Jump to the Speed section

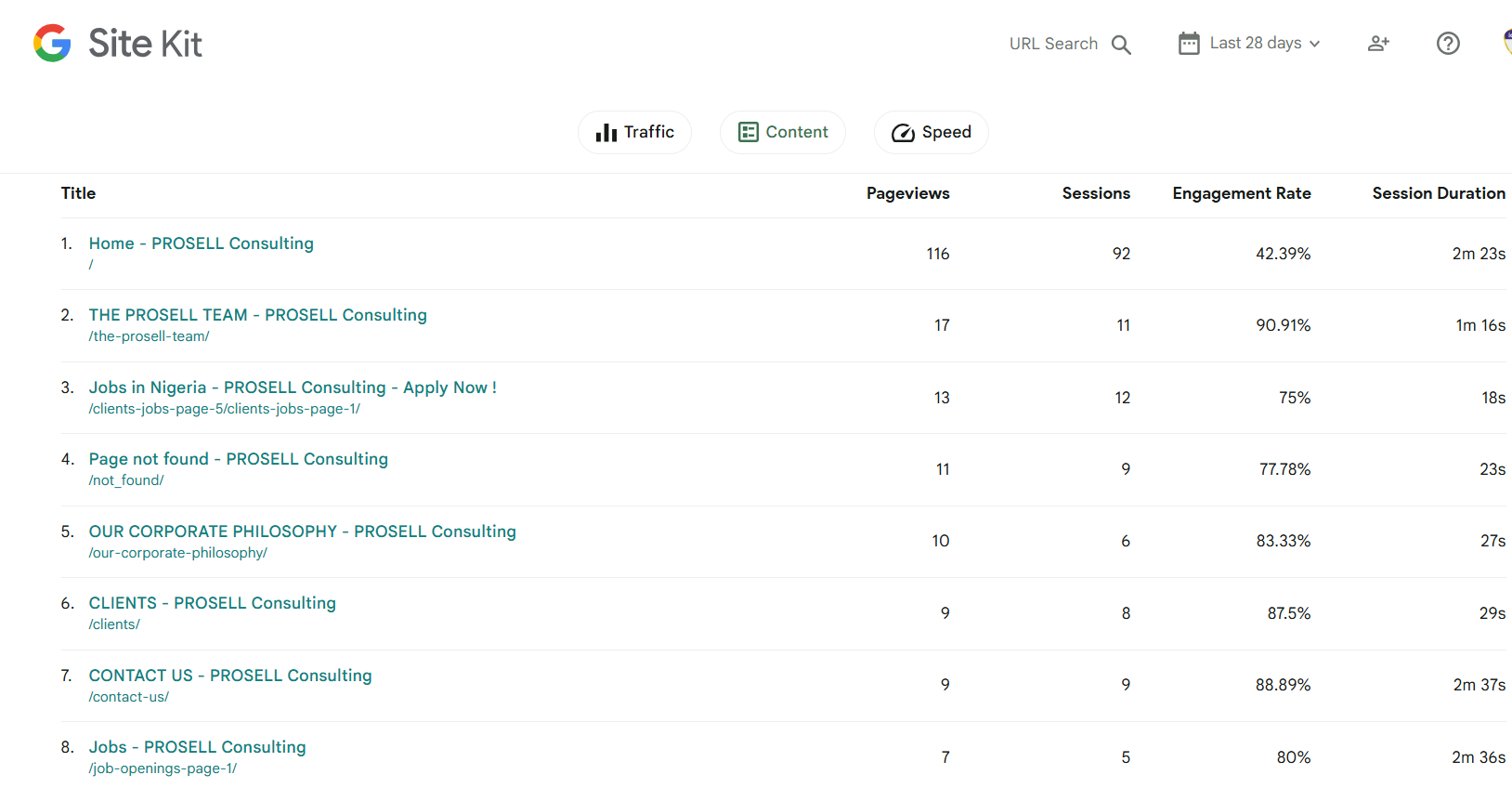[x=932, y=132]
